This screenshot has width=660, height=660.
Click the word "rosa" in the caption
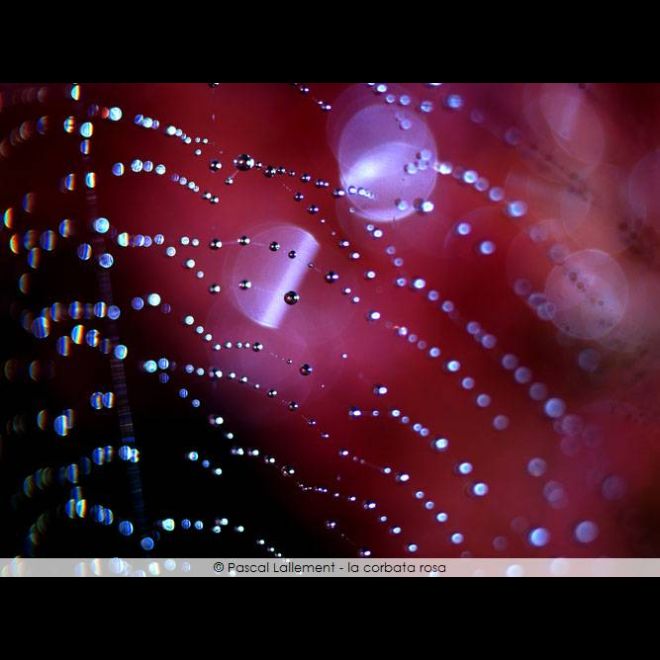click(431, 568)
